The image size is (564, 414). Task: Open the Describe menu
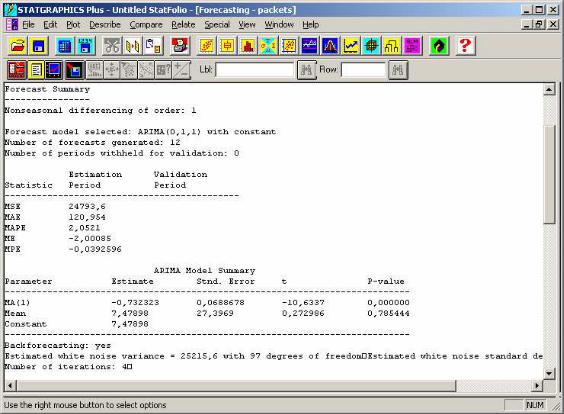coord(105,24)
